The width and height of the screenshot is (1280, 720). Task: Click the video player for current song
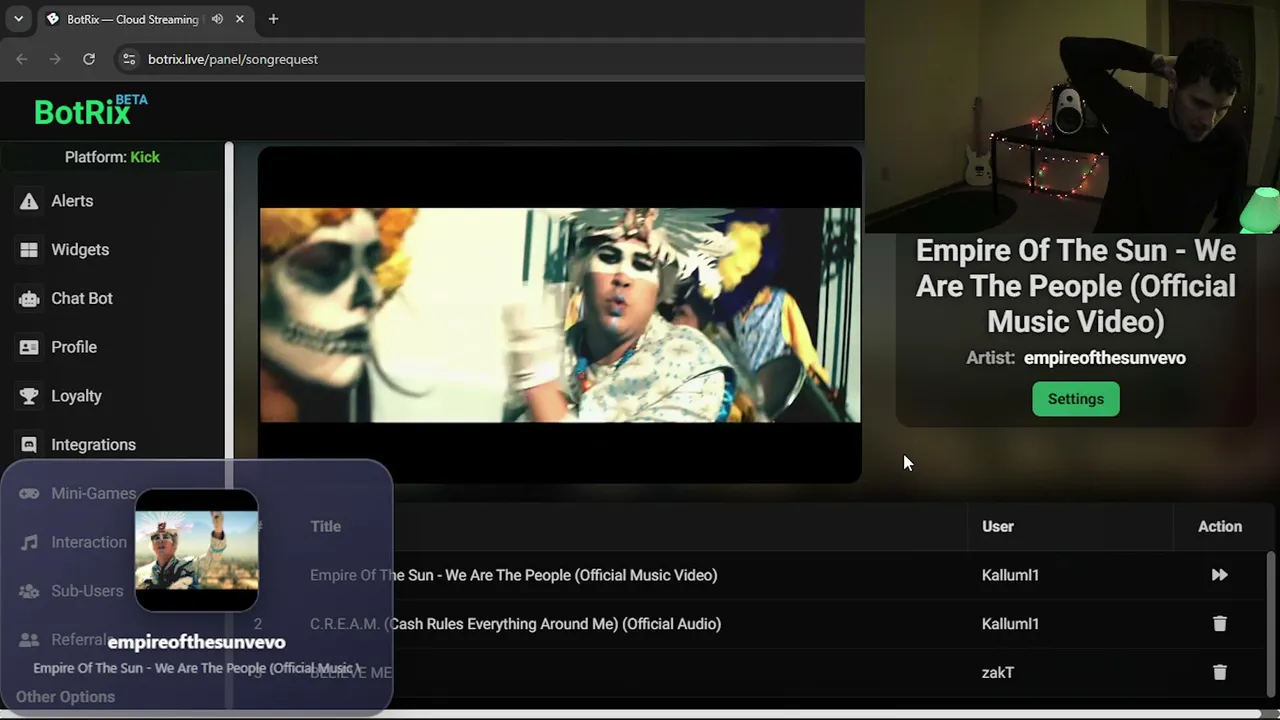click(560, 315)
